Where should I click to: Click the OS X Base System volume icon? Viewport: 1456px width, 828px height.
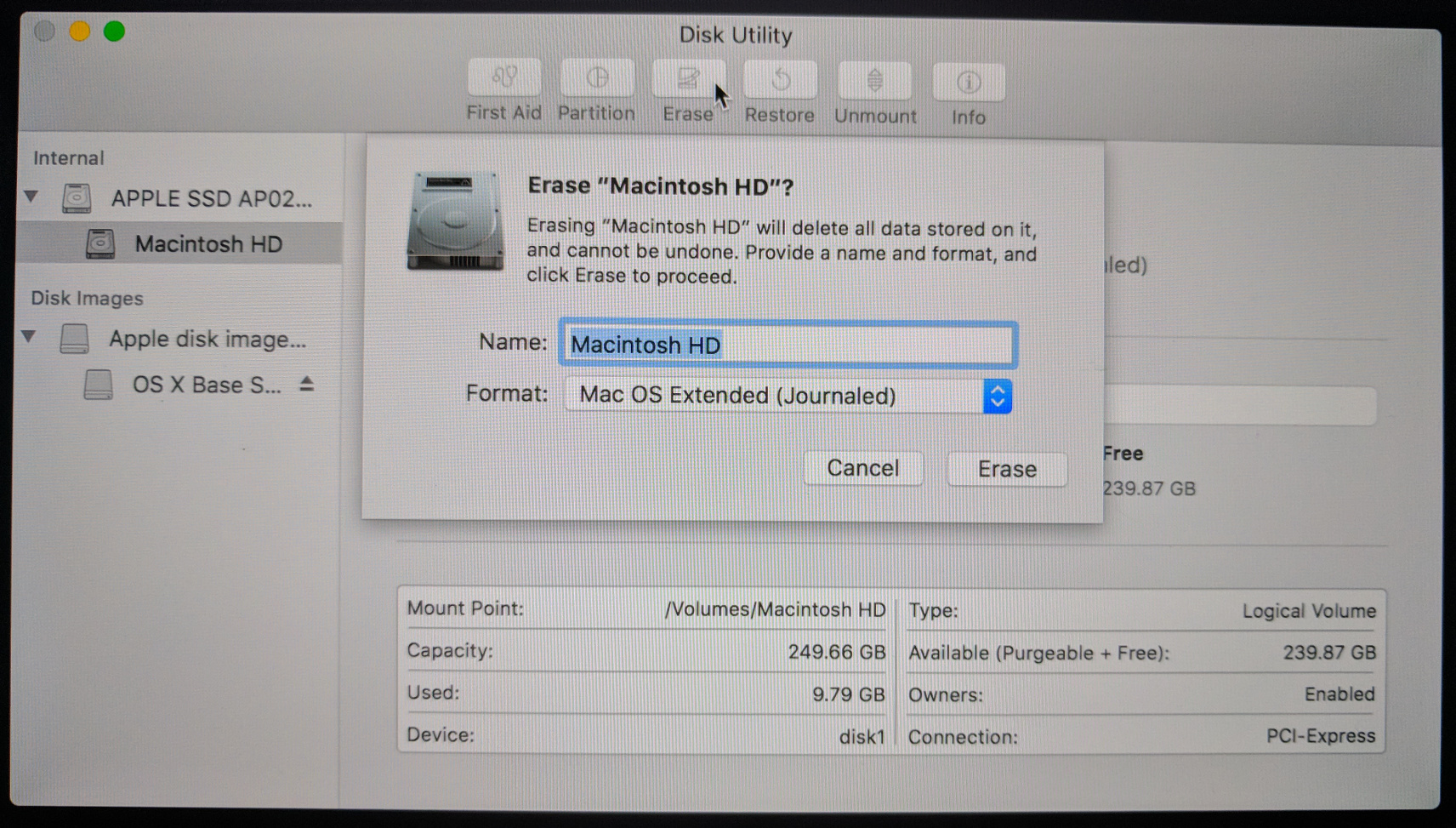tap(99, 384)
